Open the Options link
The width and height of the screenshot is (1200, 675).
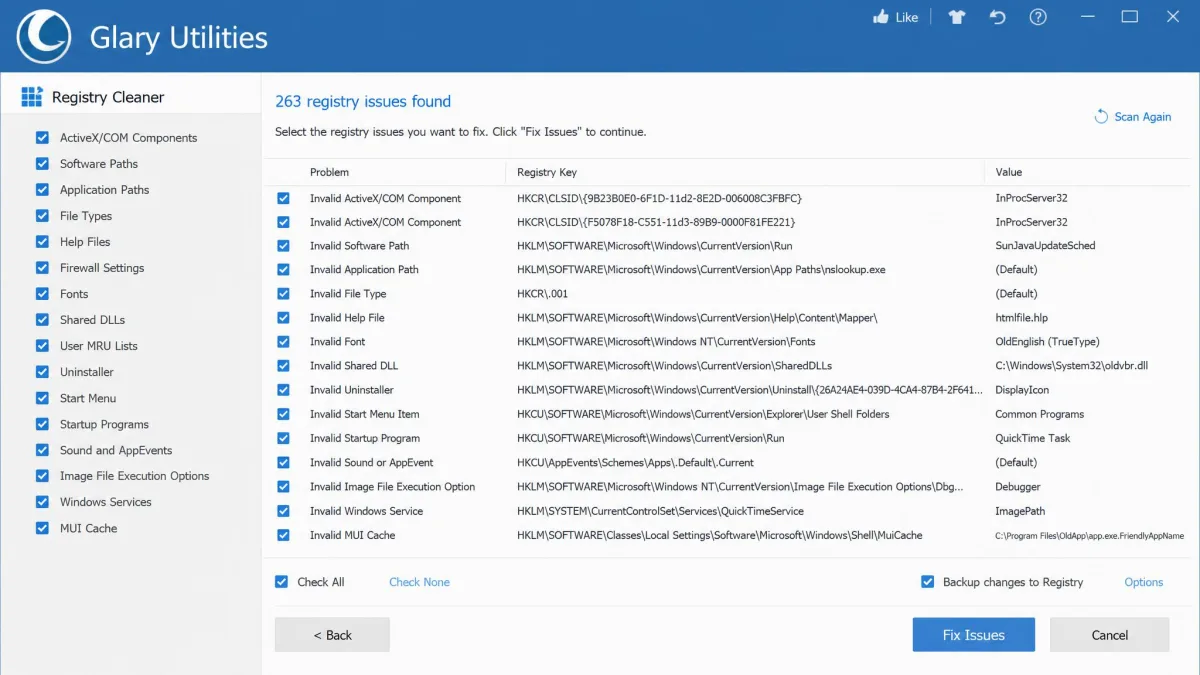coord(1144,582)
